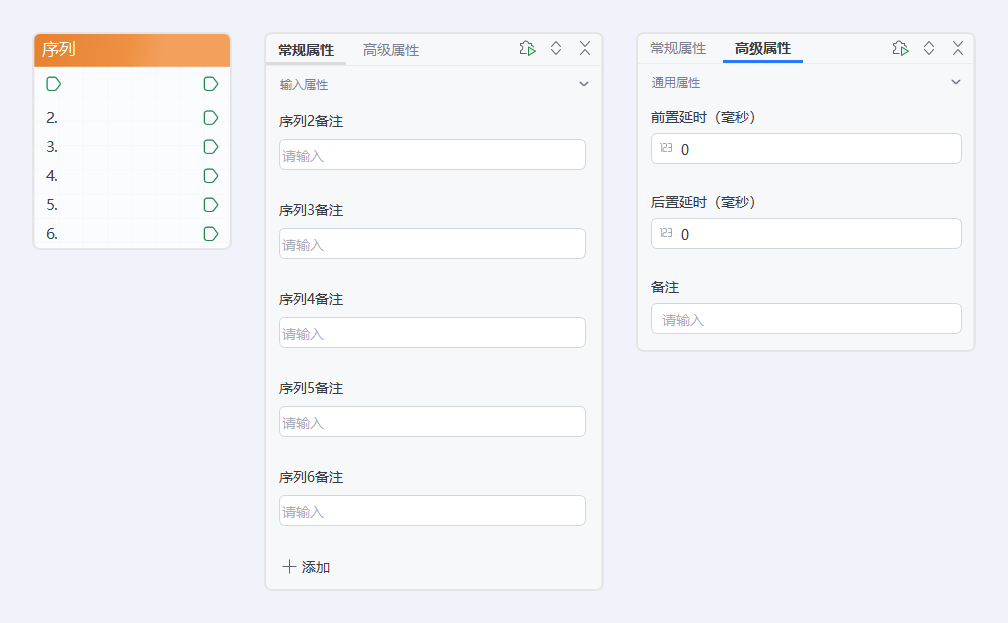The width and height of the screenshot is (1008, 623).
Task: Switch to 高级属性 tab in the 输入属性 panel
Action: point(391,50)
